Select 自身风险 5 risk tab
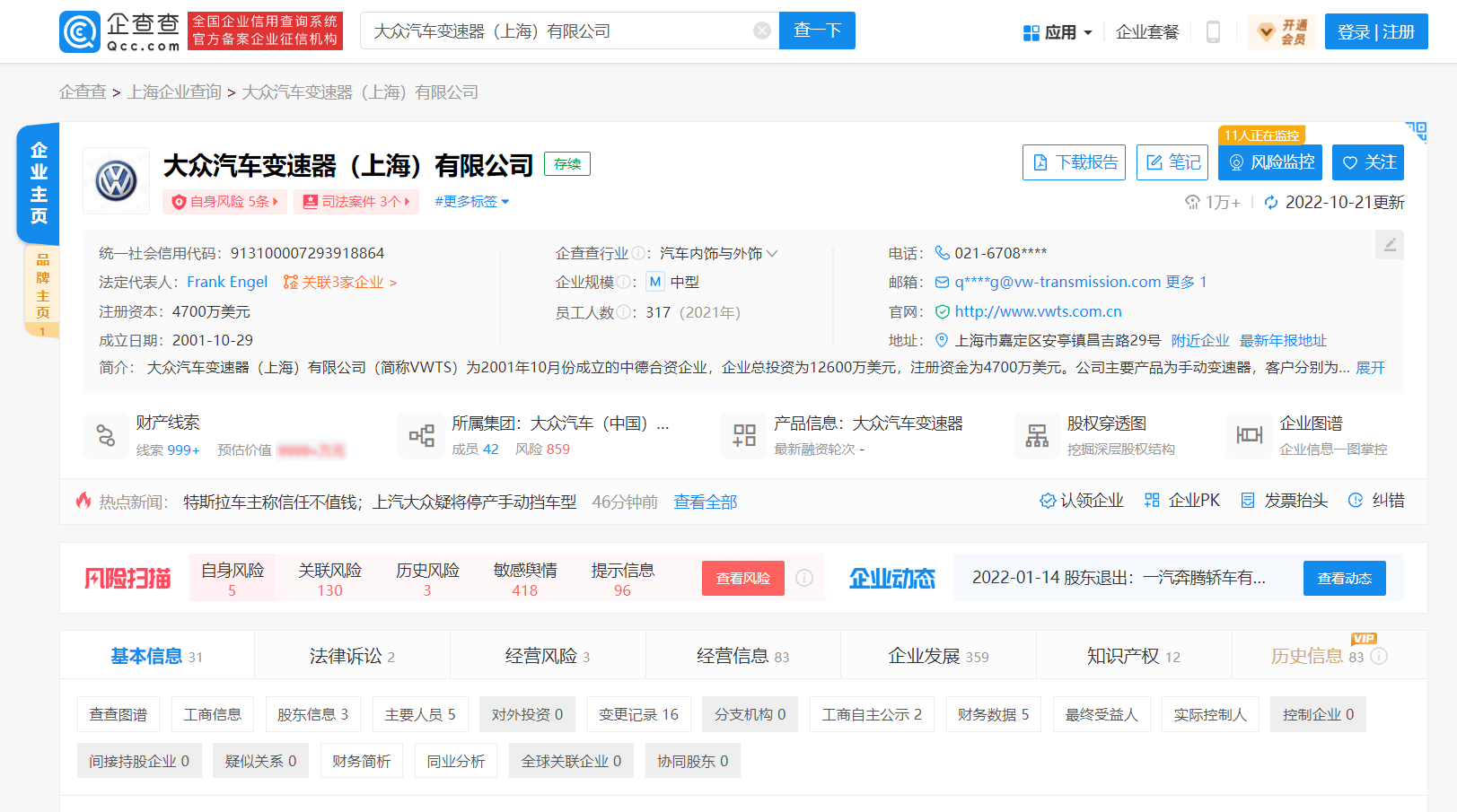1457x812 pixels. 233,579
